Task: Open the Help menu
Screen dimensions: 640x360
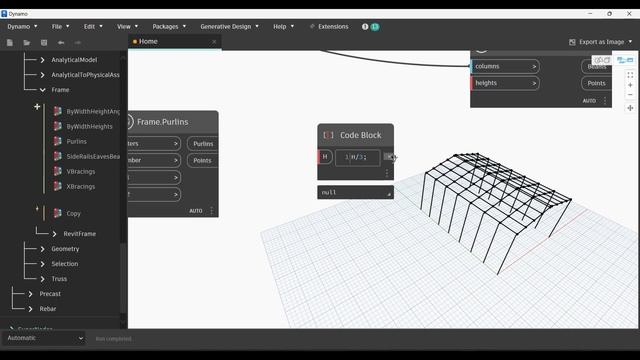Action: click(x=283, y=27)
